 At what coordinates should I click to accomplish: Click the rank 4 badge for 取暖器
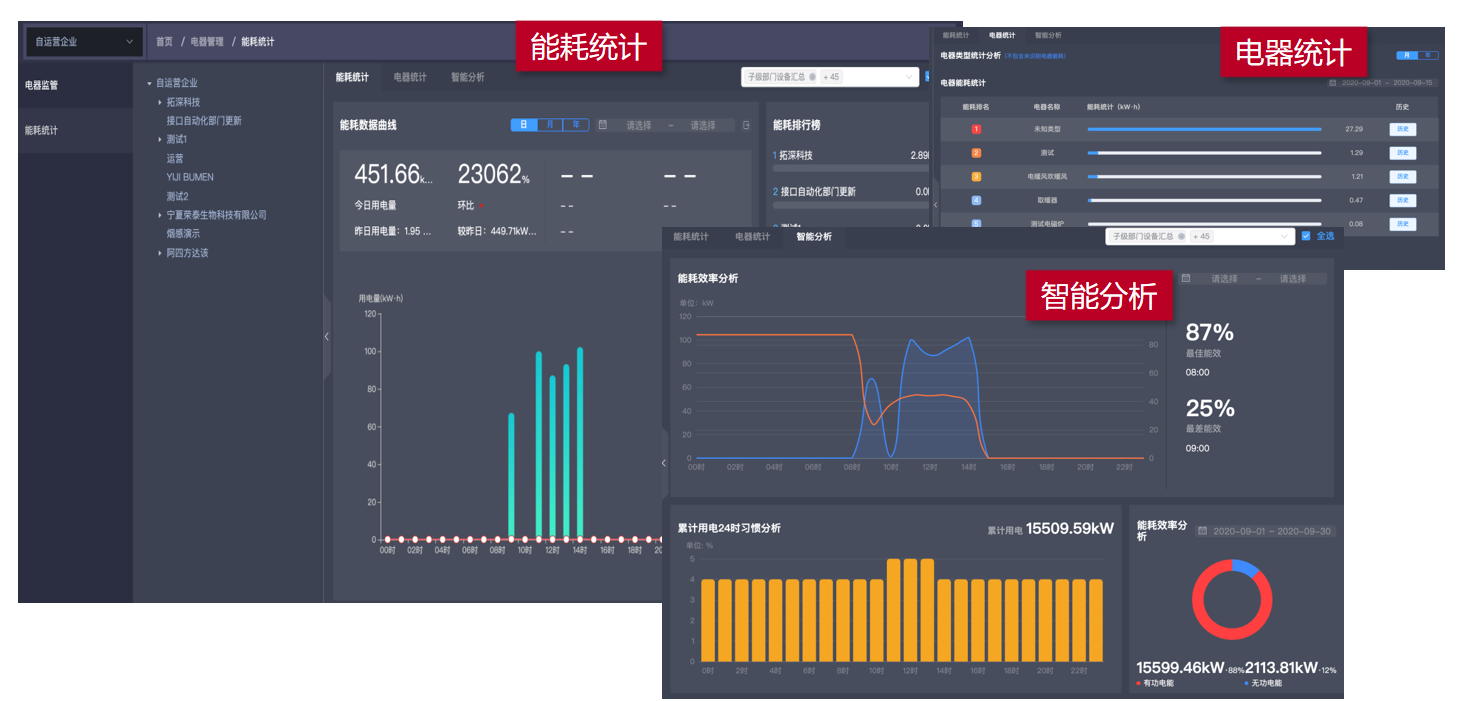point(976,200)
